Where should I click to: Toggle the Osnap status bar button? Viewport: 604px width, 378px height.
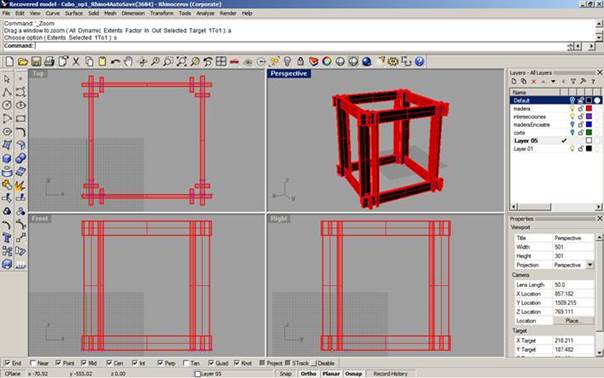(353, 374)
